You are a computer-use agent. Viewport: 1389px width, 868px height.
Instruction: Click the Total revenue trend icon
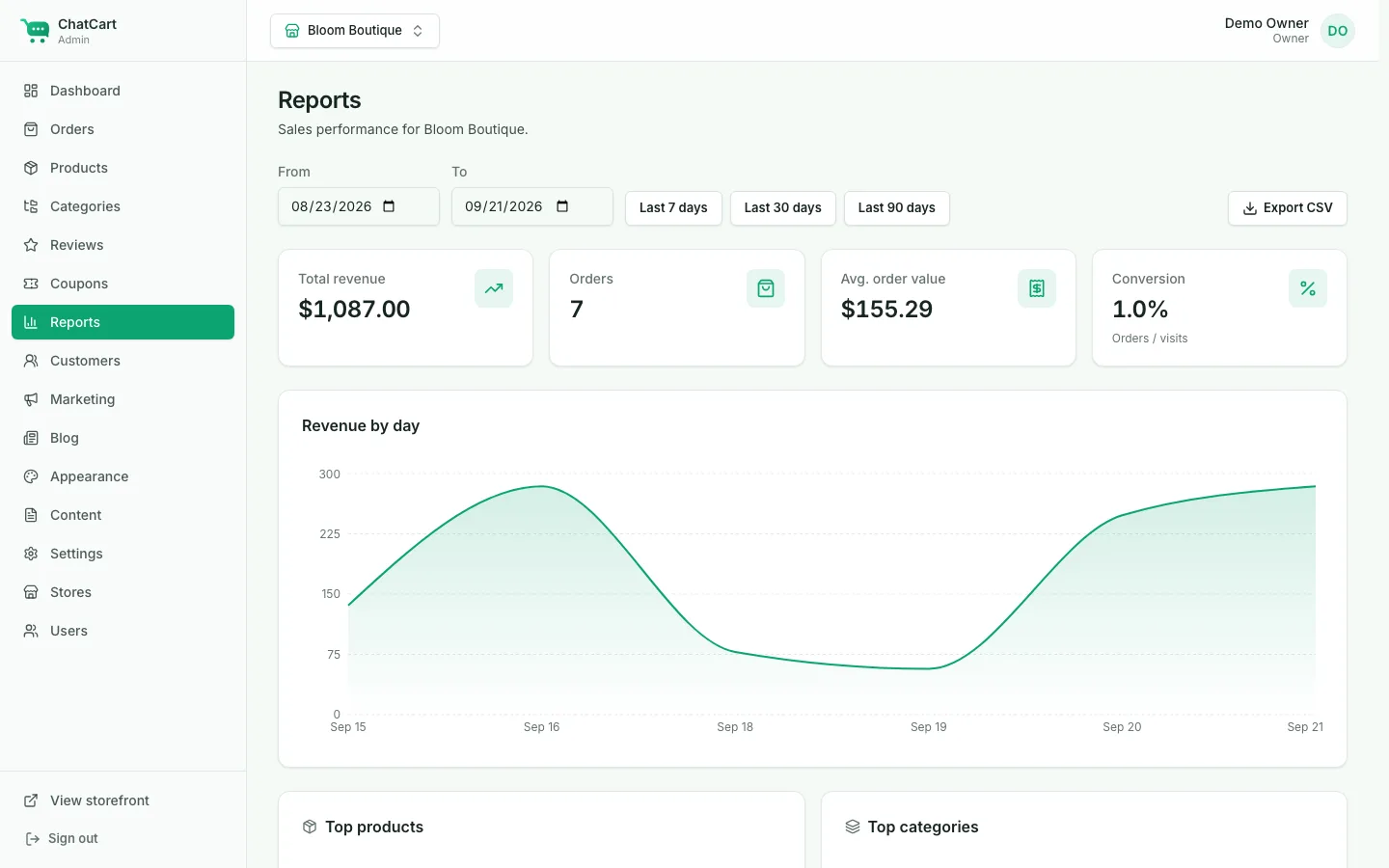[494, 288]
